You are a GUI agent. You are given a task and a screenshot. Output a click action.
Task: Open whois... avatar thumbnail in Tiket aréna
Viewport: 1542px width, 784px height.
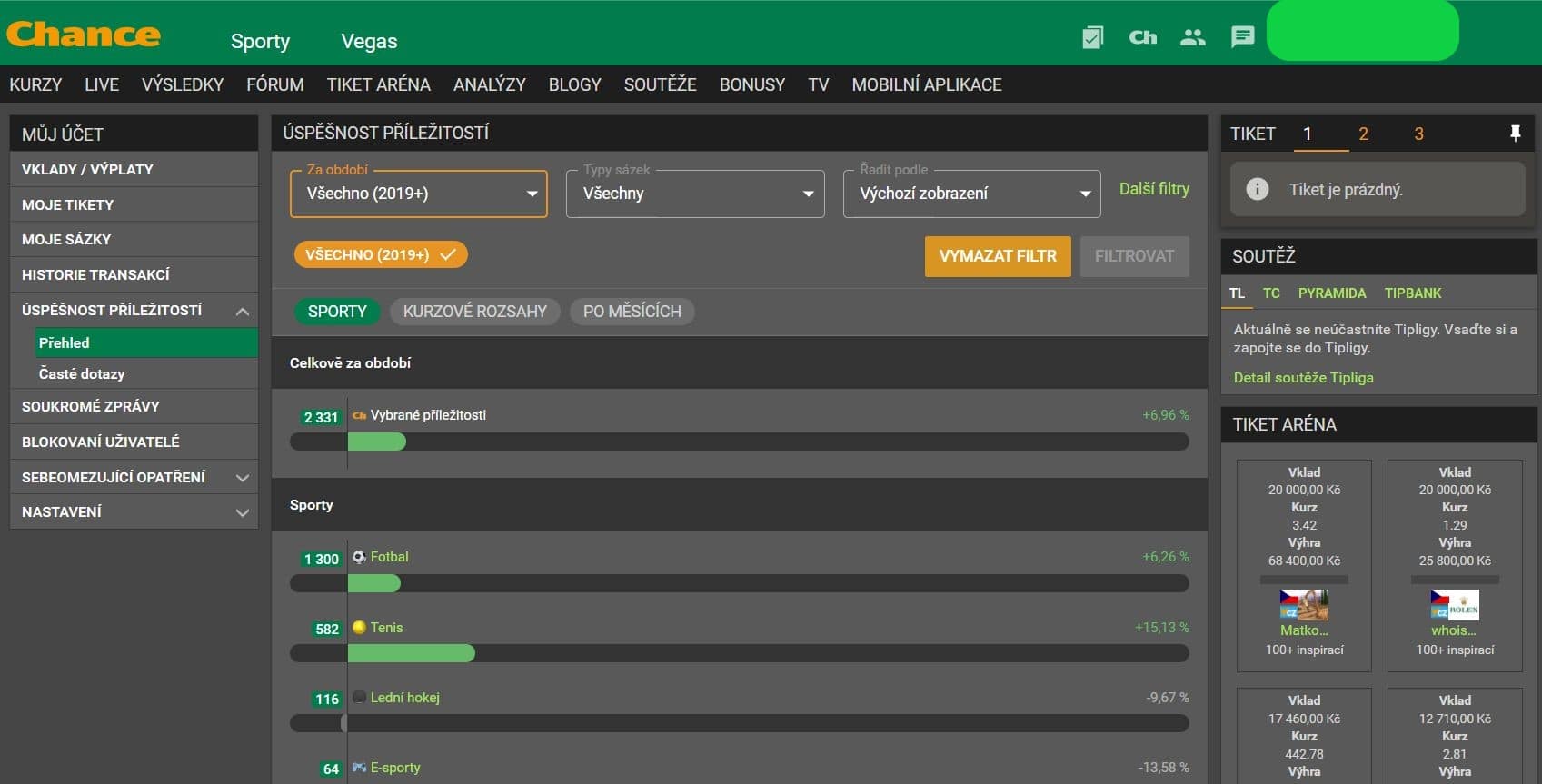click(x=1455, y=605)
